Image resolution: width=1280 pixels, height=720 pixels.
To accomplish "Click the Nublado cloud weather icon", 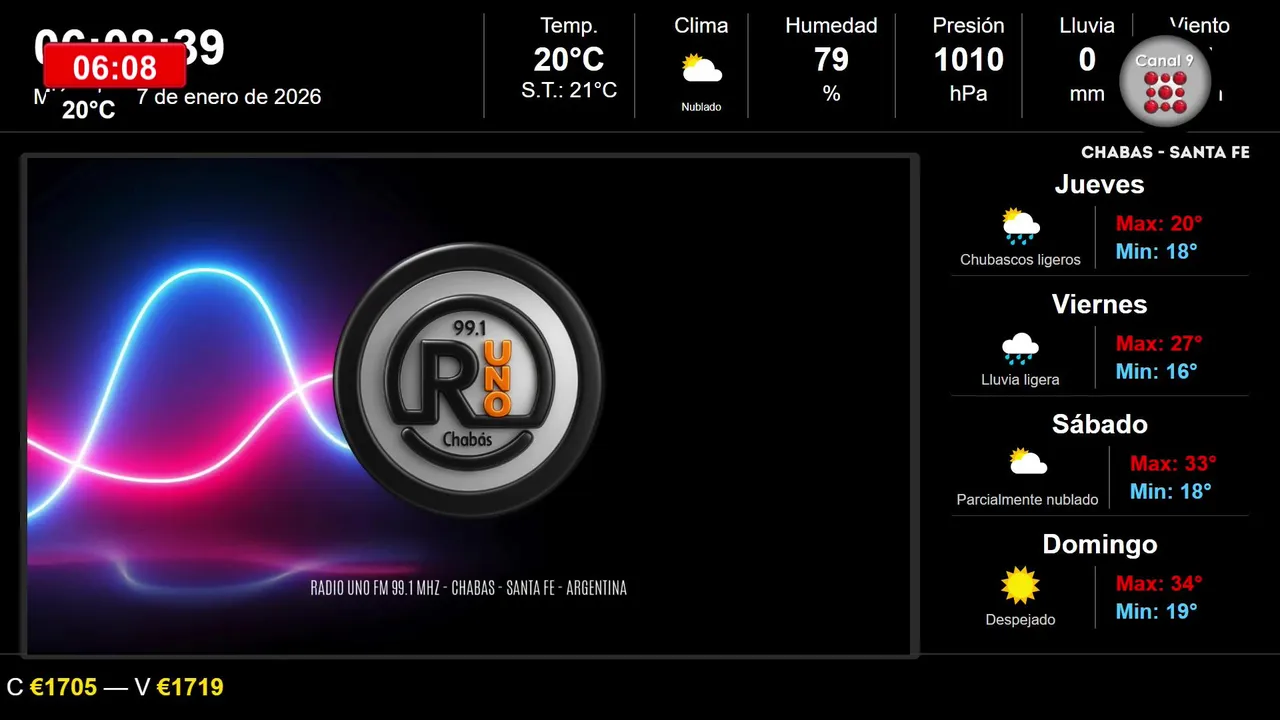I will 701,69.
